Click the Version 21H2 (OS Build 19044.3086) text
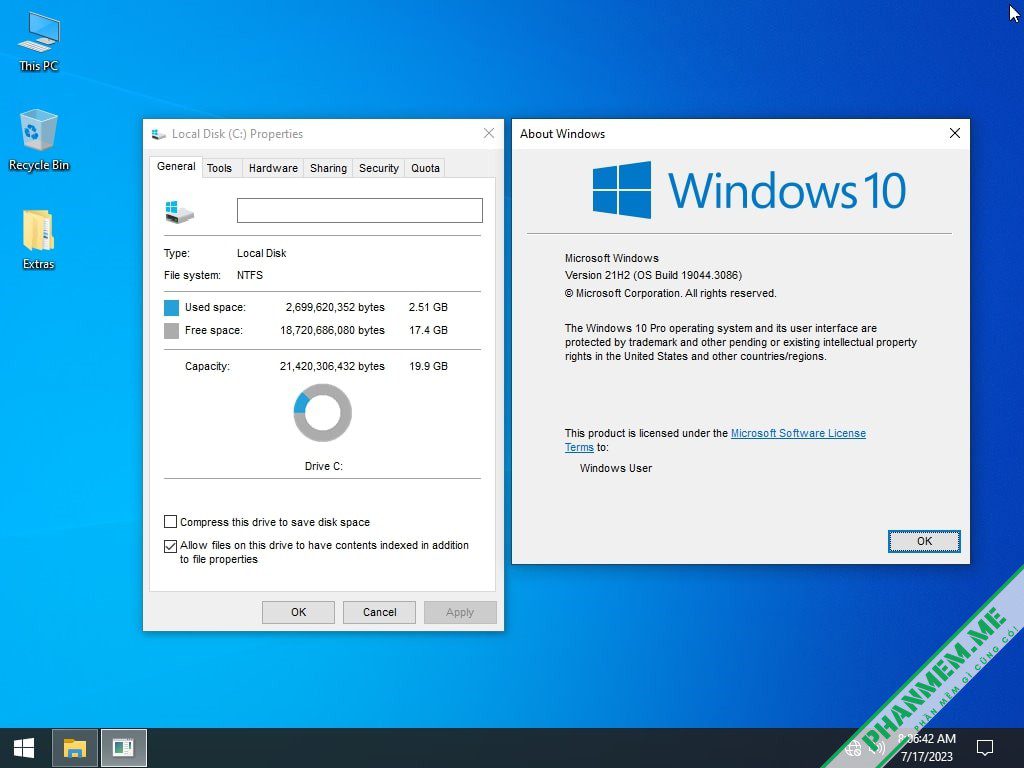 click(x=653, y=276)
